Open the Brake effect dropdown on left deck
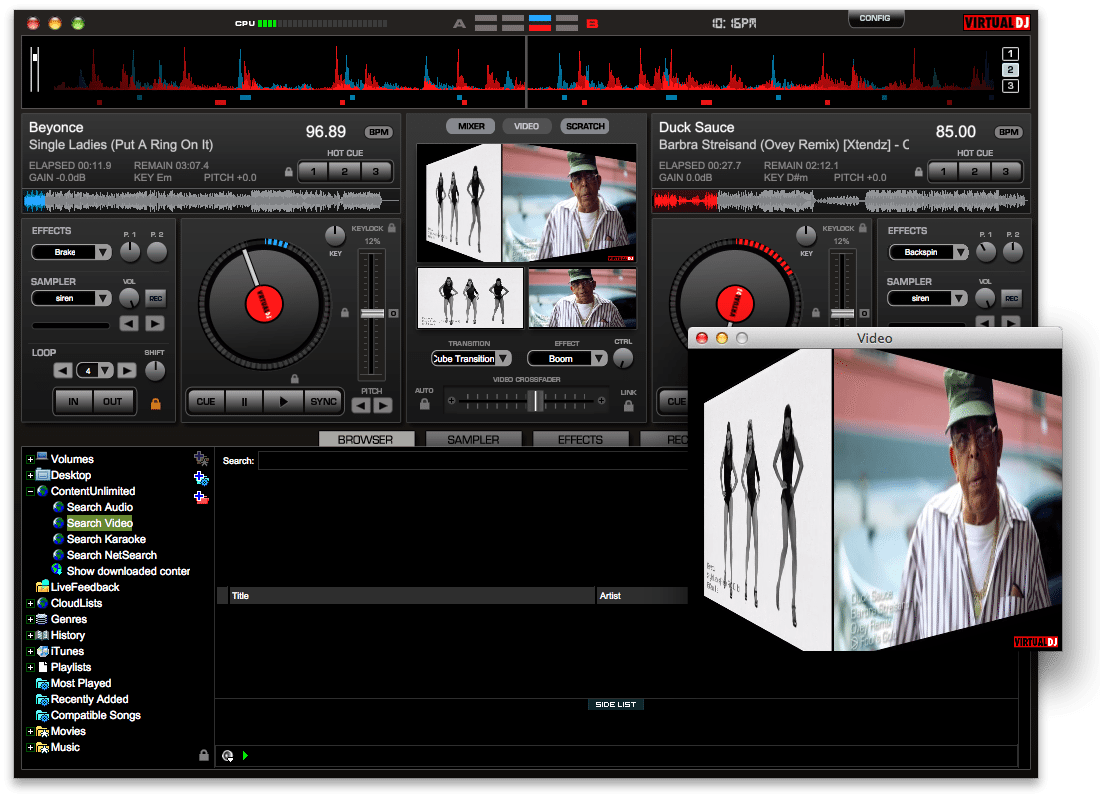 (x=71, y=252)
